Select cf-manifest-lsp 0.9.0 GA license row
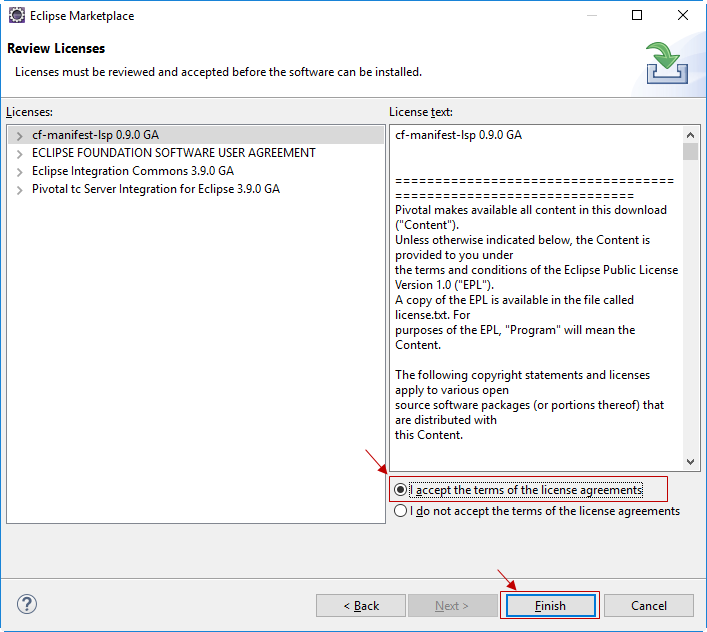Viewport: 707px width, 632px height. (x=196, y=135)
